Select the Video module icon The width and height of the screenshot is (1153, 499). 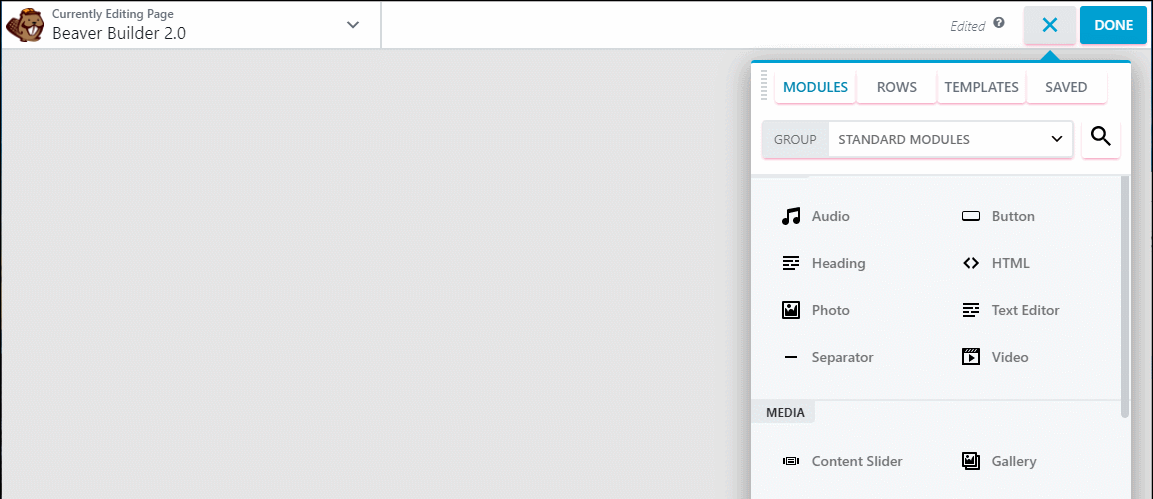970,357
